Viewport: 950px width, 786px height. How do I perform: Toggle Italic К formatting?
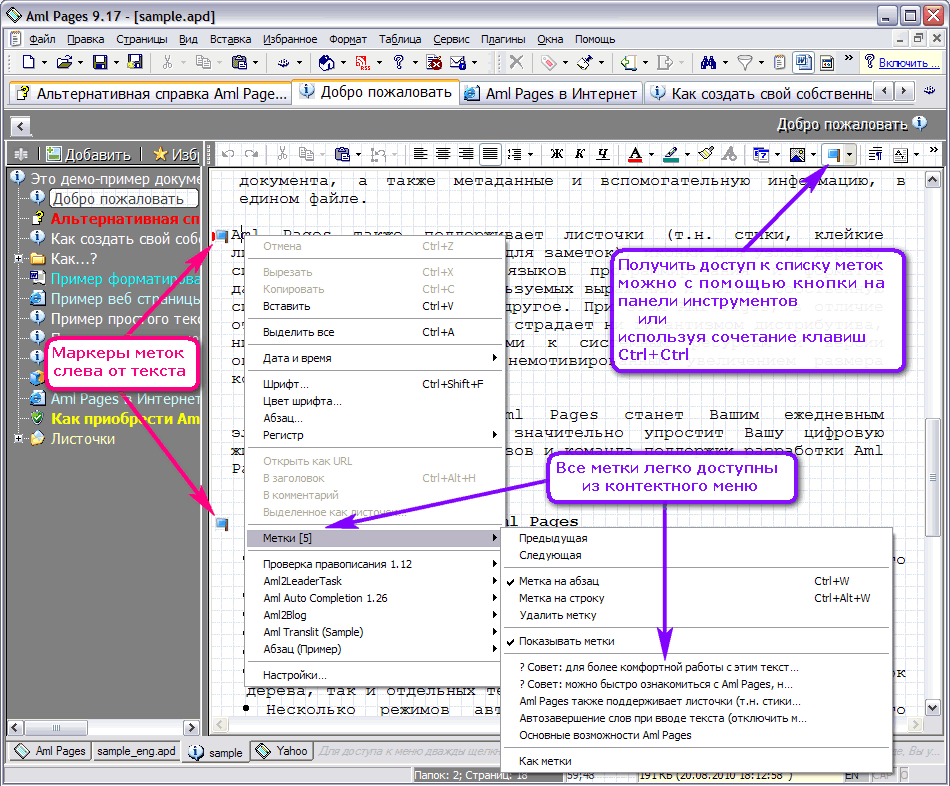point(579,154)
